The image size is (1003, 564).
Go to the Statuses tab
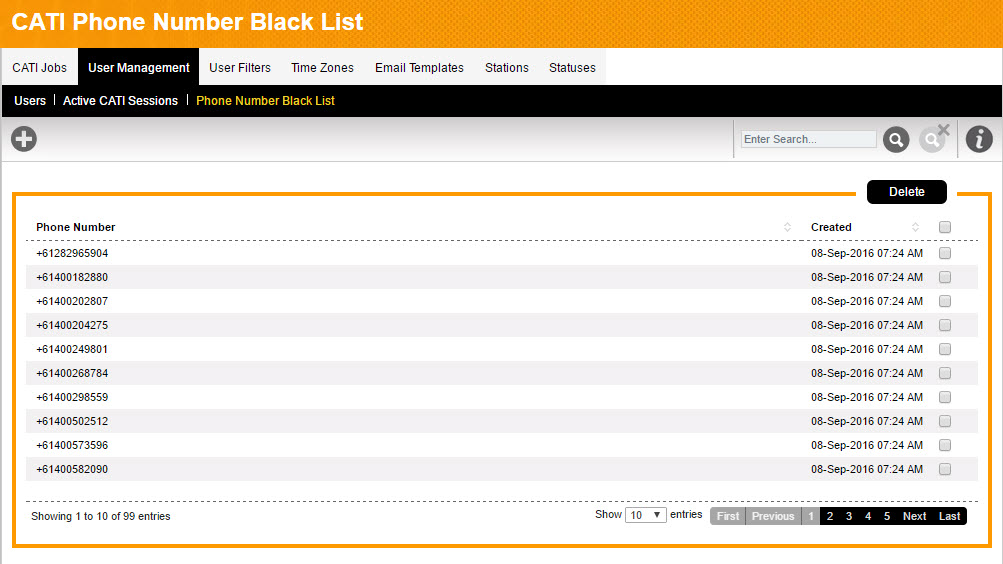pos(572,68)
